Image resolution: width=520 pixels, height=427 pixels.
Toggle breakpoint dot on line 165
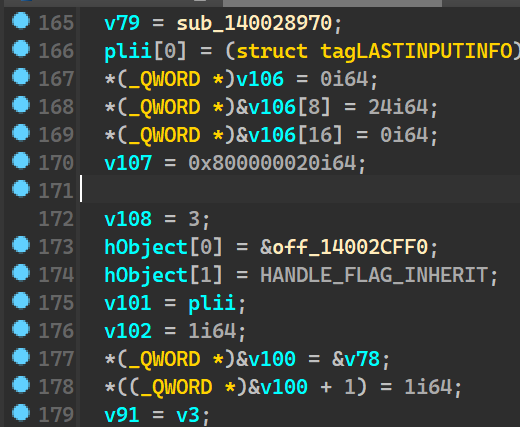coord(21,21)
